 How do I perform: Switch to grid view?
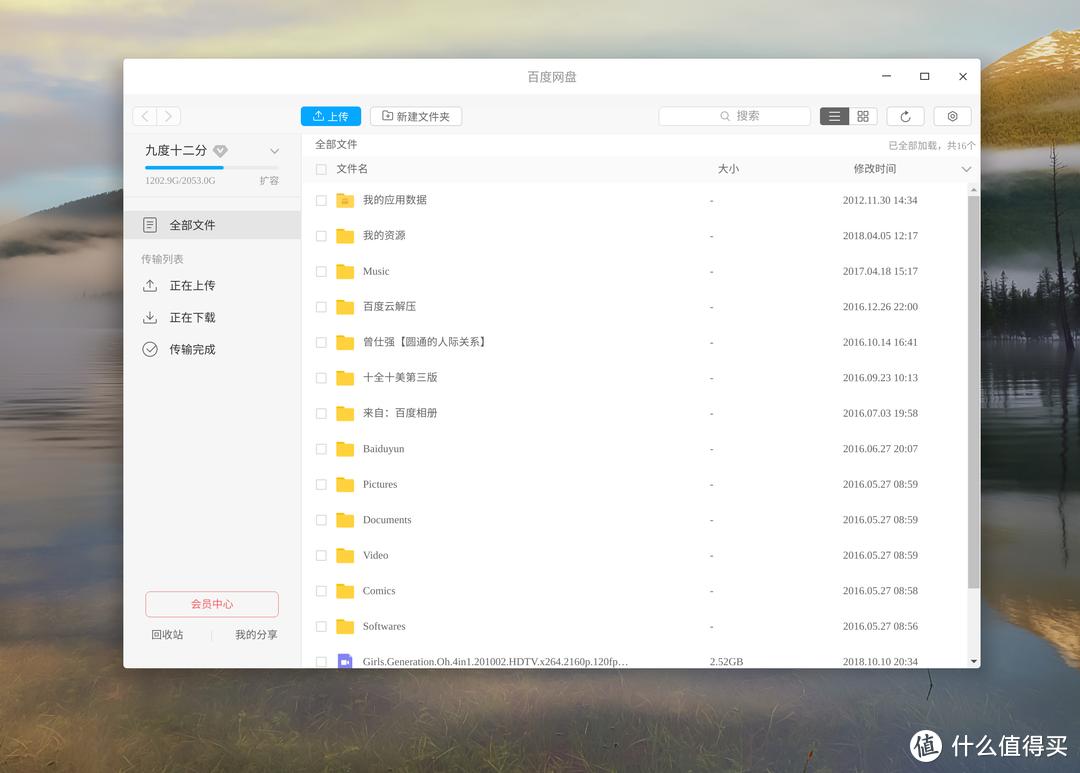pyautogui.click(x=862, y=116)
